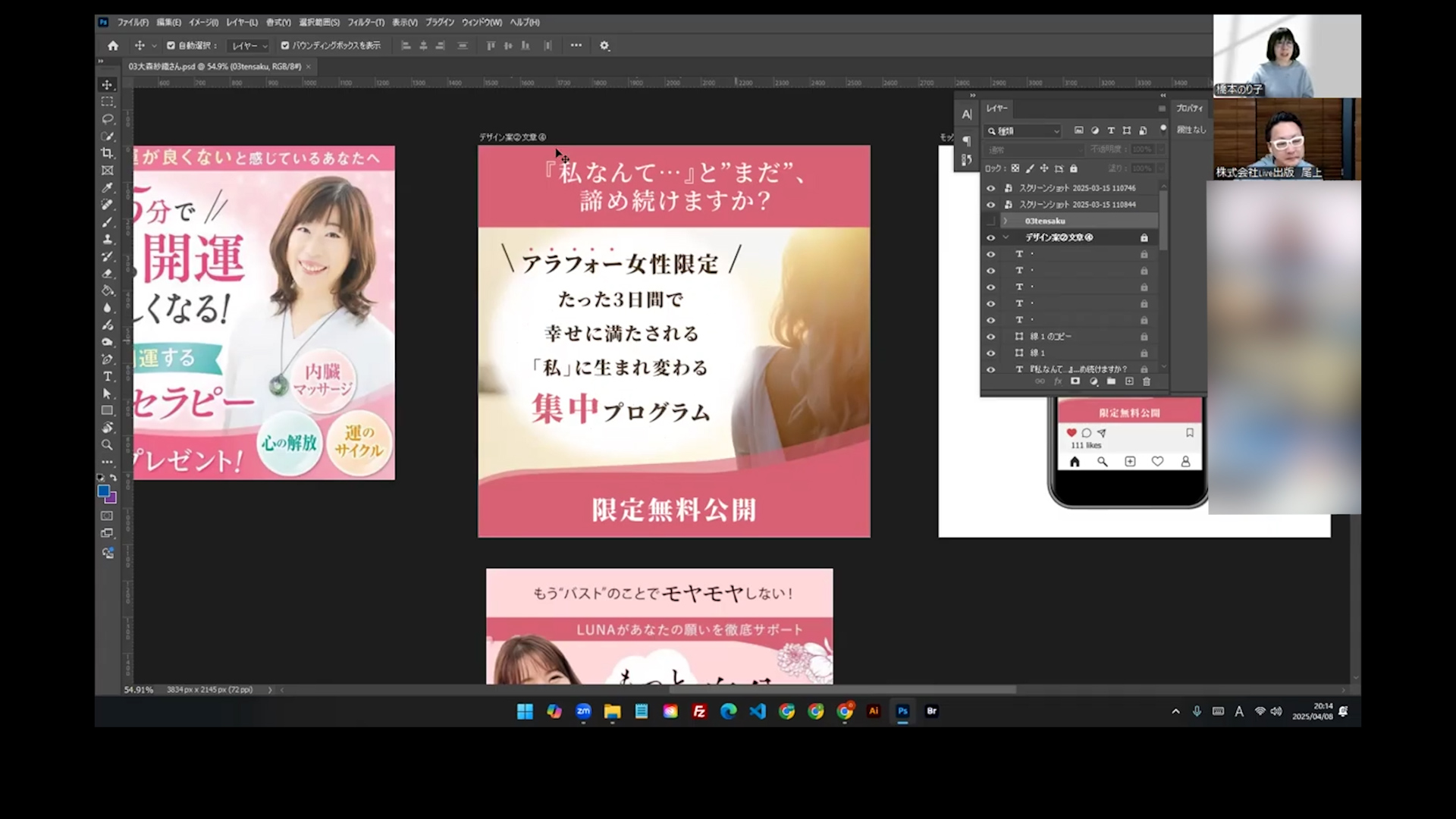This screenshot has width=1456, height=819.
Task: Lock all attributes with padlock icon
Action: click(x=1073, y=168)
